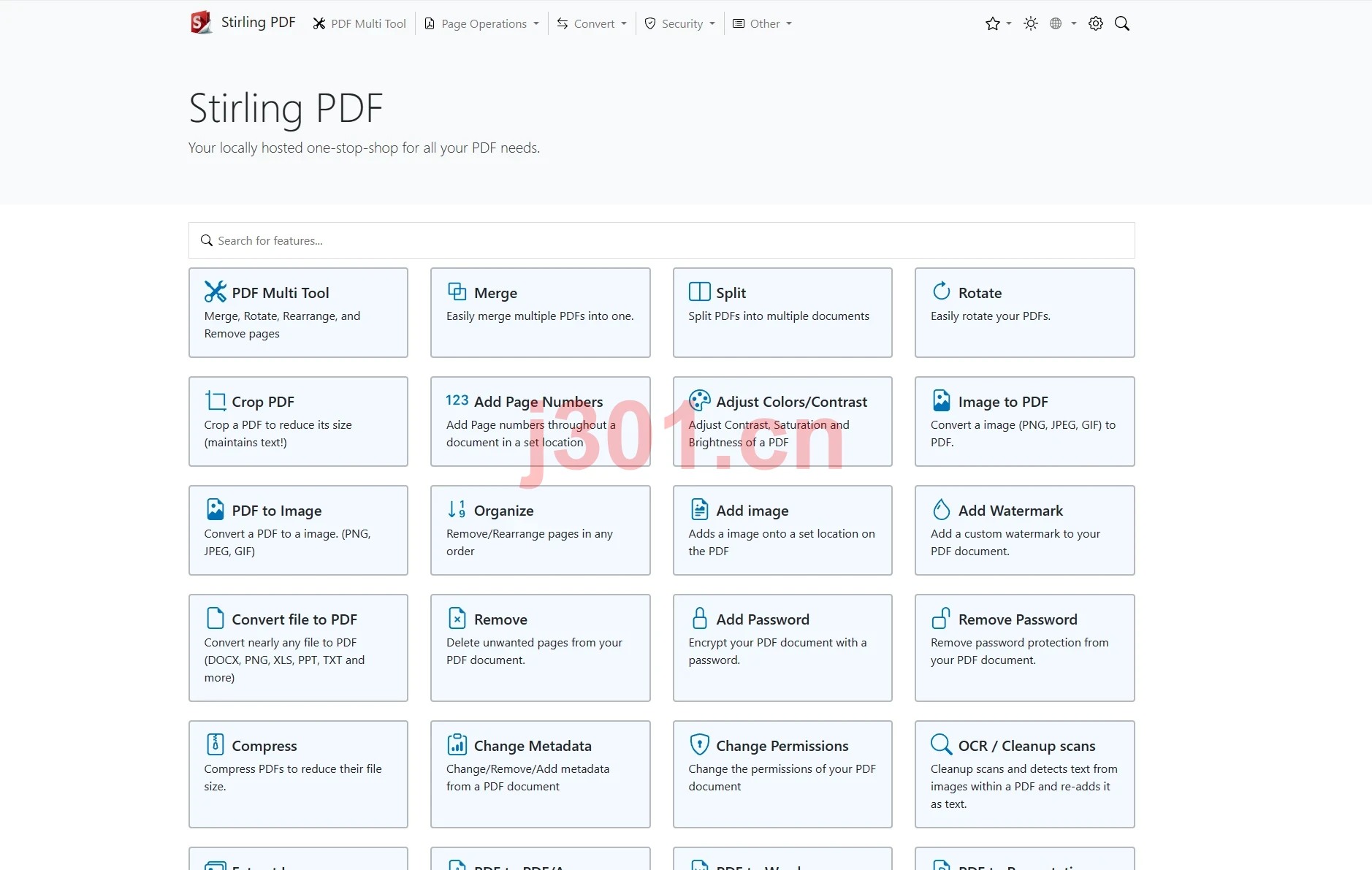Open the Add Watermark title link
The image size is (1372, 870).
[1010, 511]
